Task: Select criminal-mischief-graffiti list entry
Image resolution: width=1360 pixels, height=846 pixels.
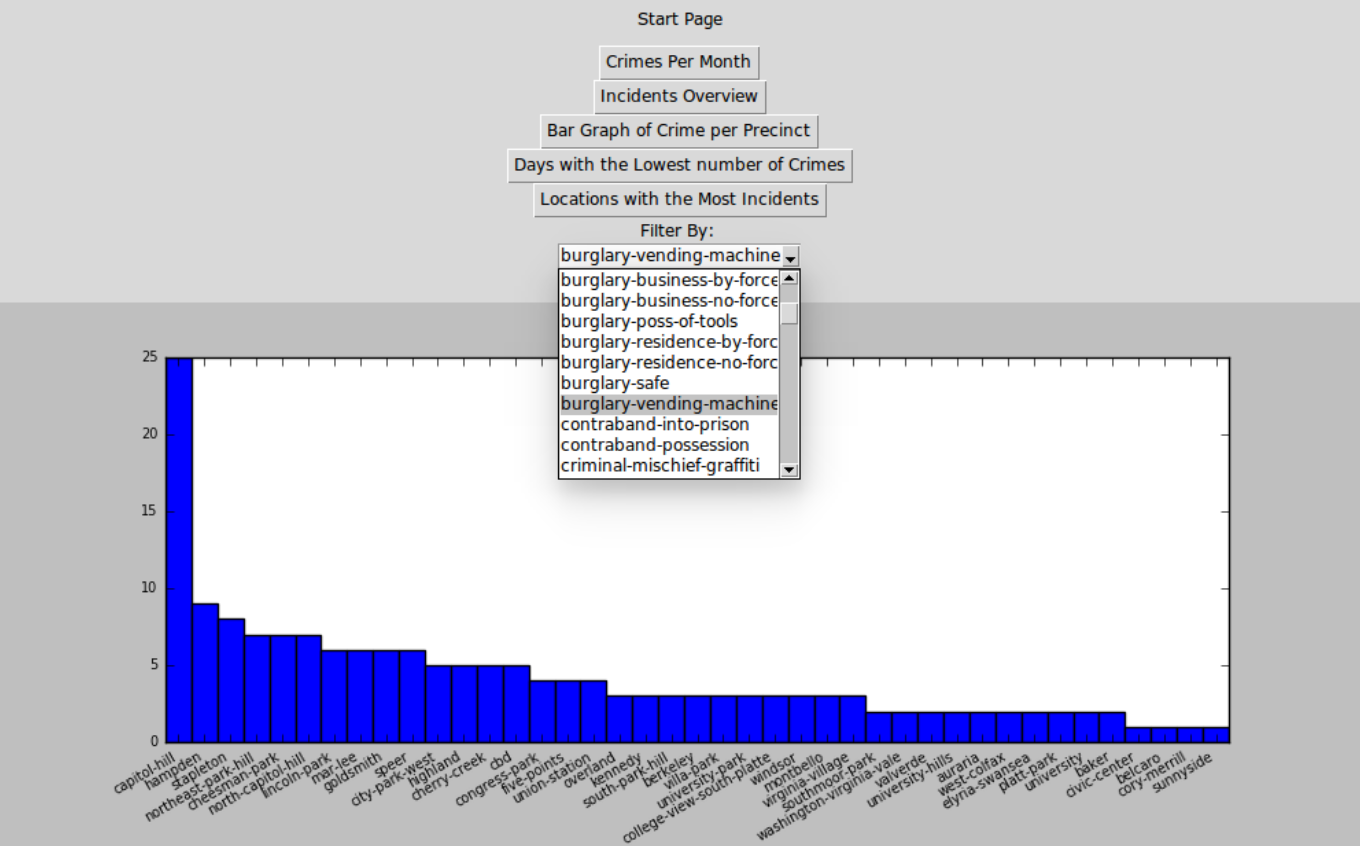Action: [669, 466]
